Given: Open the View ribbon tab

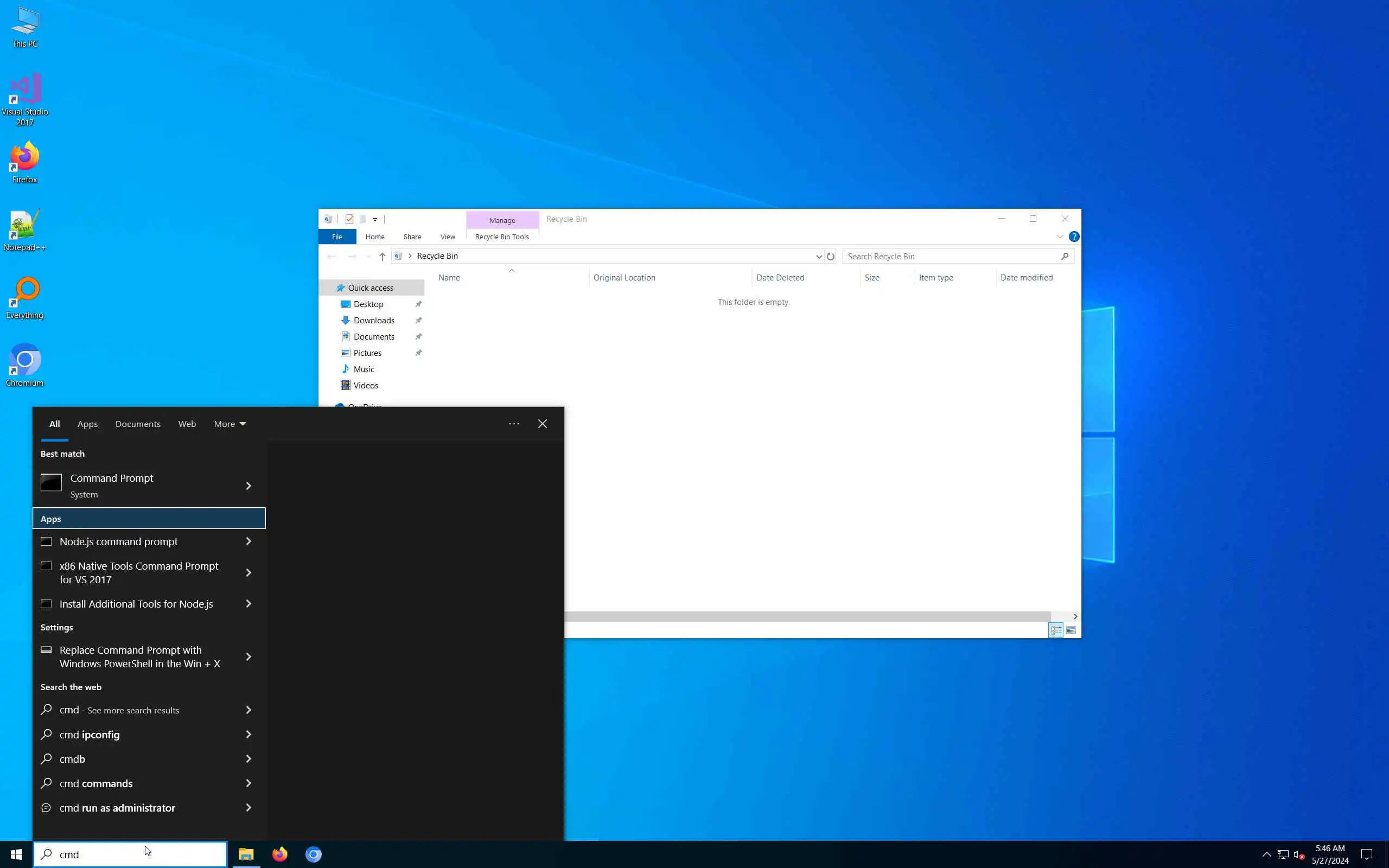Looking at the screenshot, I should (447, 237).
